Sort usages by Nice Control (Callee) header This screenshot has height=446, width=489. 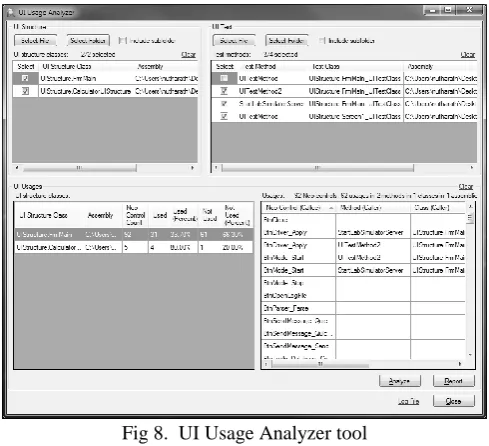(x=298, y=208)
